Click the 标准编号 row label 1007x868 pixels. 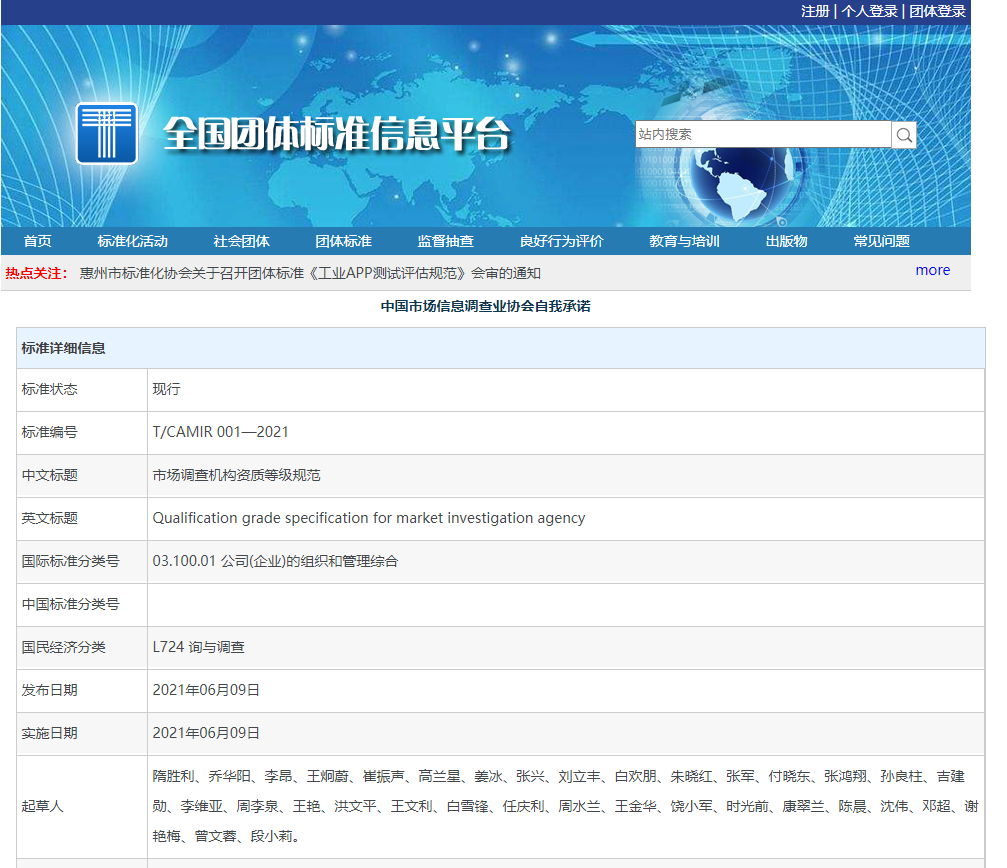[49, 432]
